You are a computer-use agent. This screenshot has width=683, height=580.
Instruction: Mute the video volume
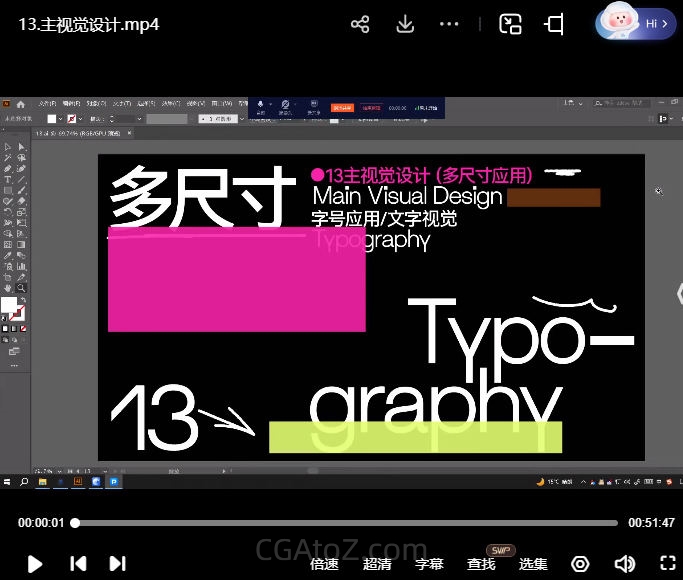[x=624, y=563]
